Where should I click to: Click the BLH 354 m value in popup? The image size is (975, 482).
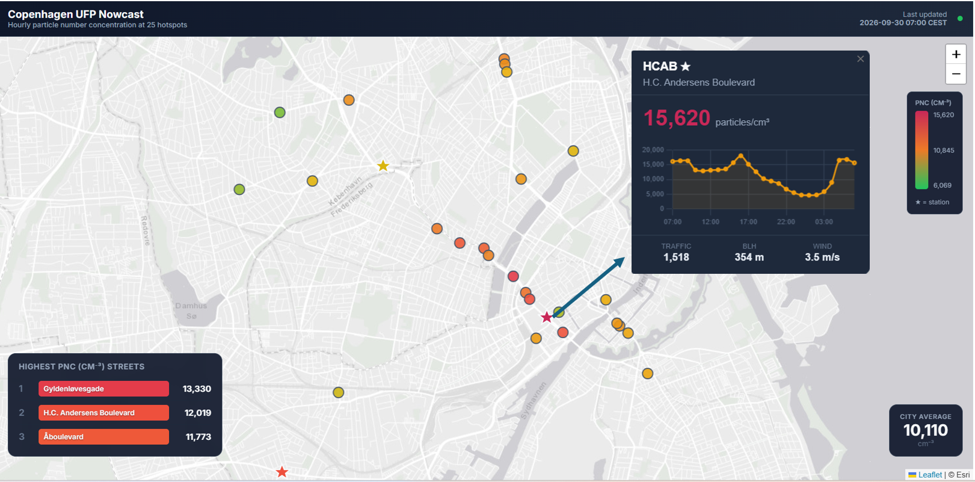[749, 257]
